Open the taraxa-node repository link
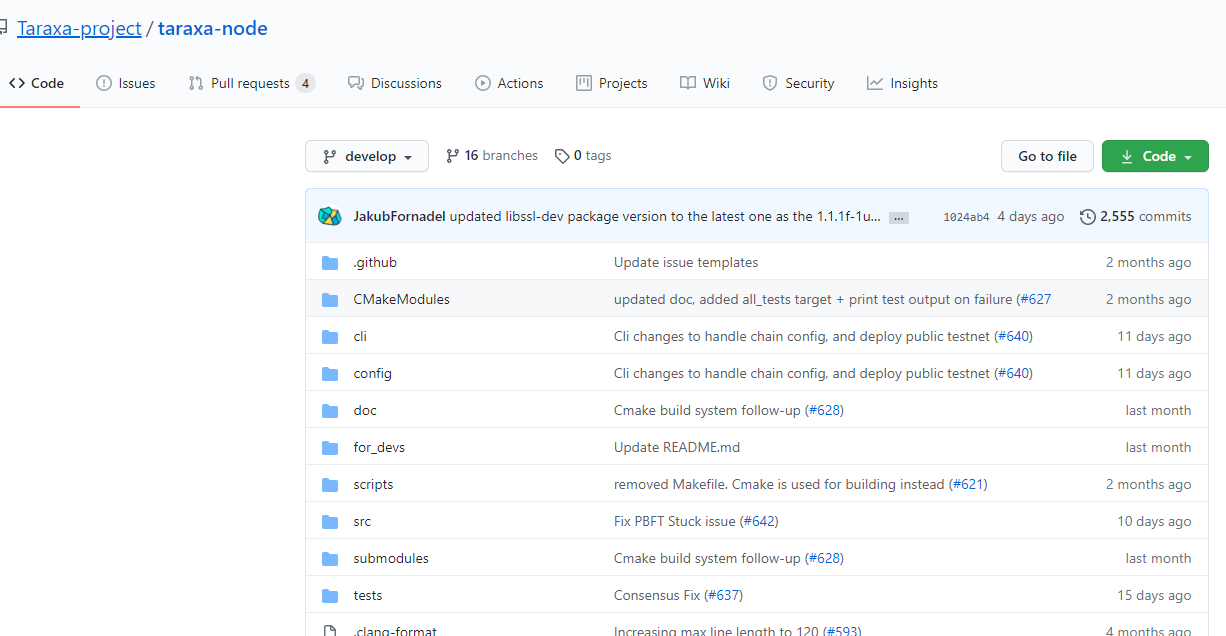The height and width of the screenshot is (636, 1226). point(213,29)
